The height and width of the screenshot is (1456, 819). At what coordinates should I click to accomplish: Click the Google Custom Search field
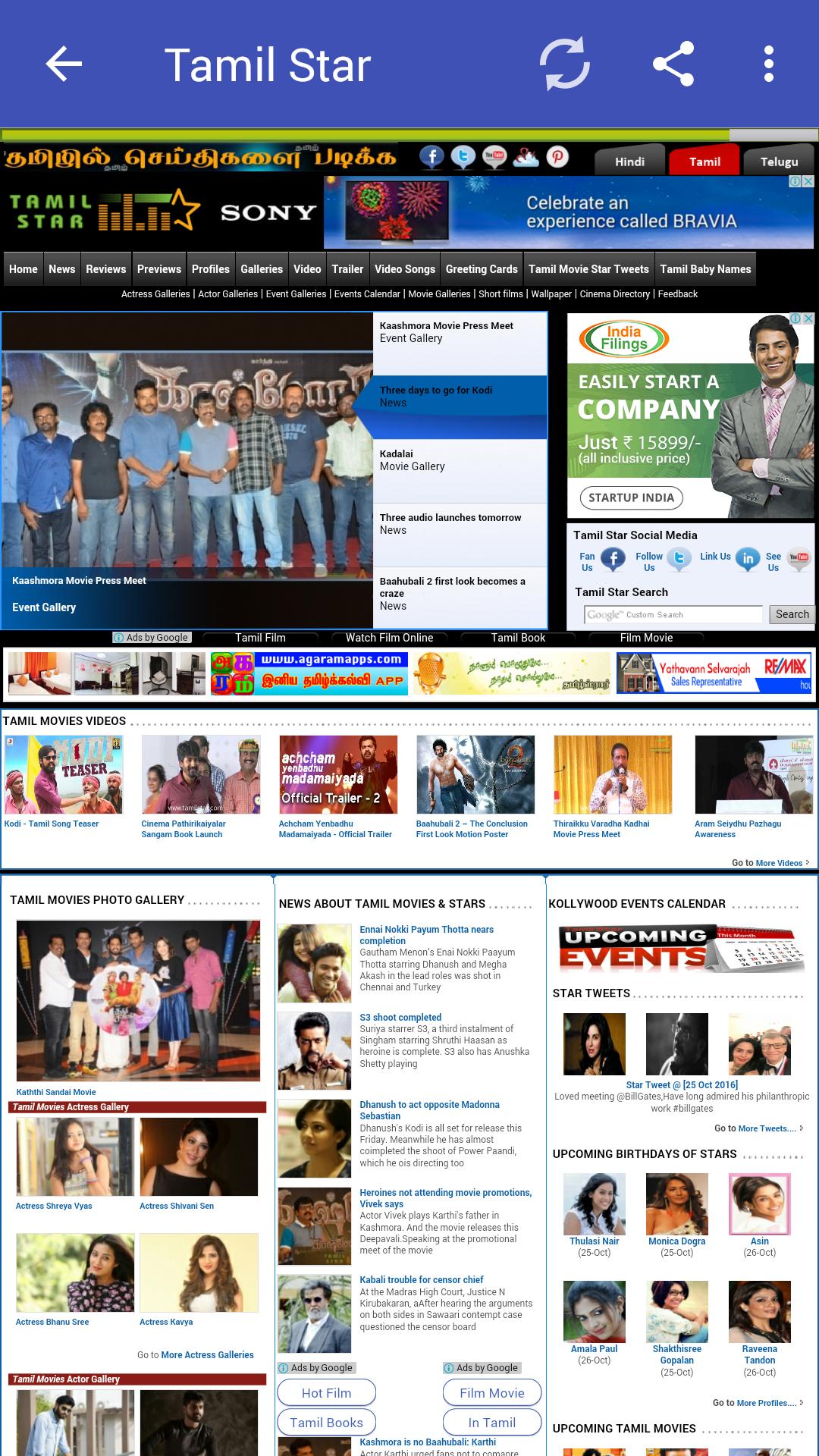point(673,614)
